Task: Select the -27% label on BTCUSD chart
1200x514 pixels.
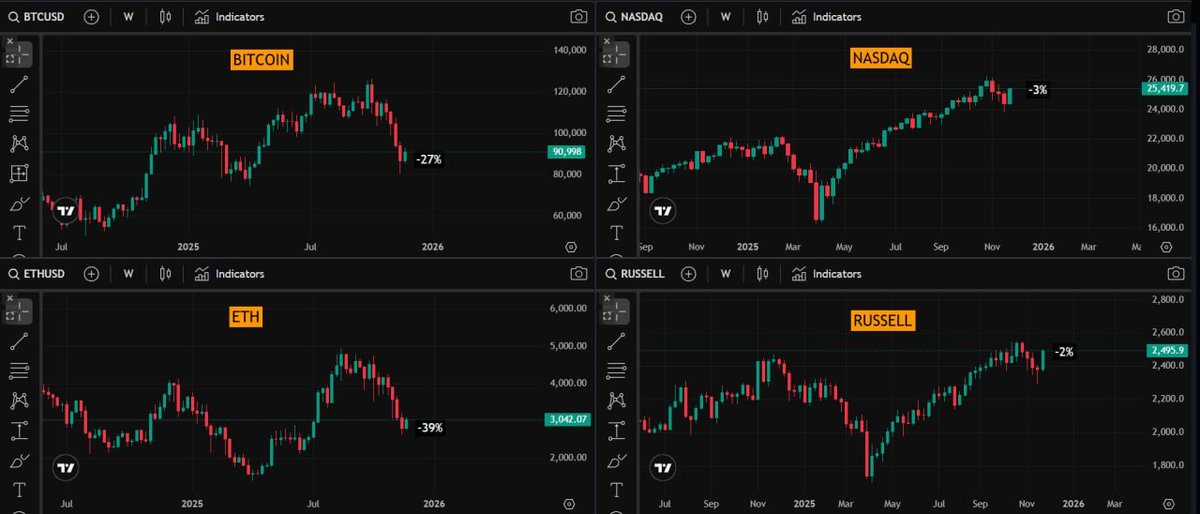Action: [428, 158]
